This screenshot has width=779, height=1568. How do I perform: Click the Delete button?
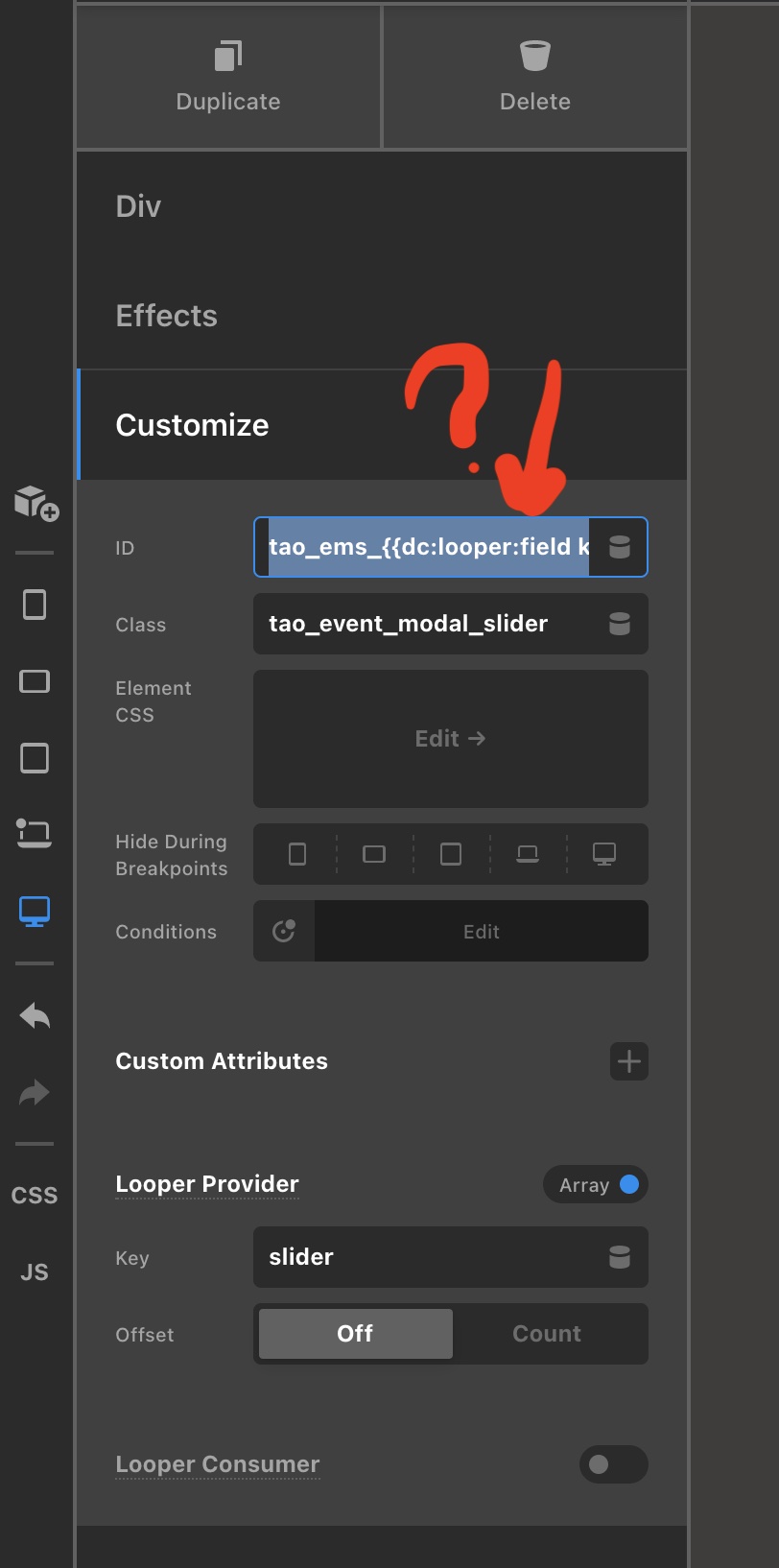[x=535, y=77]
